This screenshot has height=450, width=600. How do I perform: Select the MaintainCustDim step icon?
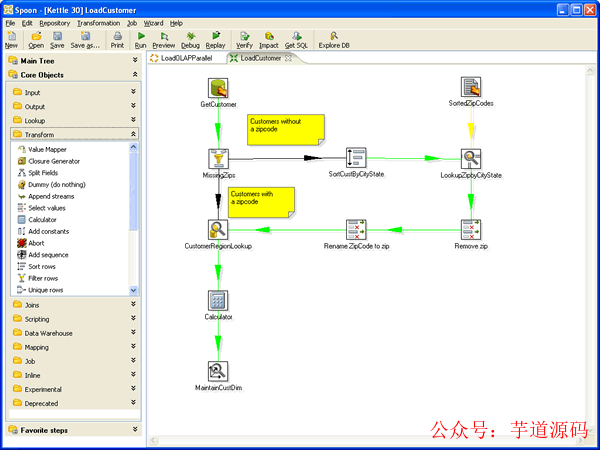(x=218, y=371)
